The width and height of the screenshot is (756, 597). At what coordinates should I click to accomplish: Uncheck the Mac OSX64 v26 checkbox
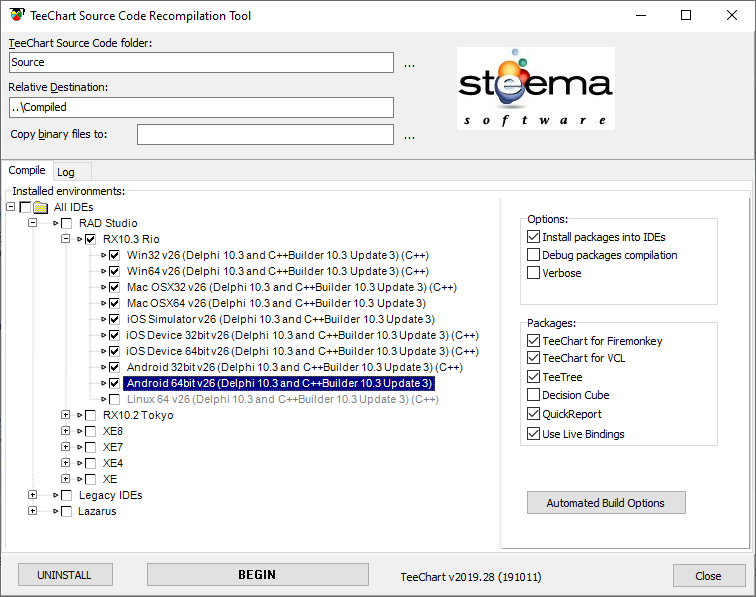tap(114, 303)
